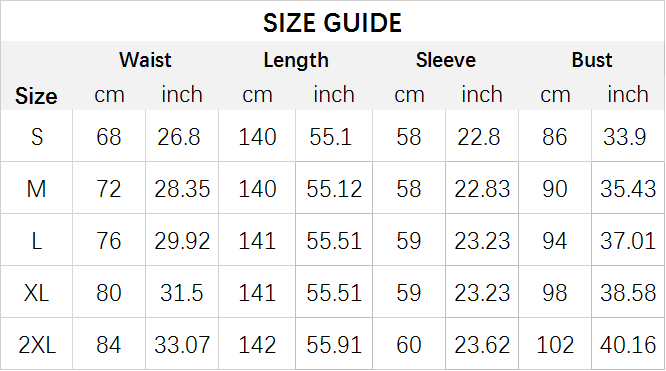Click the 55.12 length inch cell

click(334, 188)
